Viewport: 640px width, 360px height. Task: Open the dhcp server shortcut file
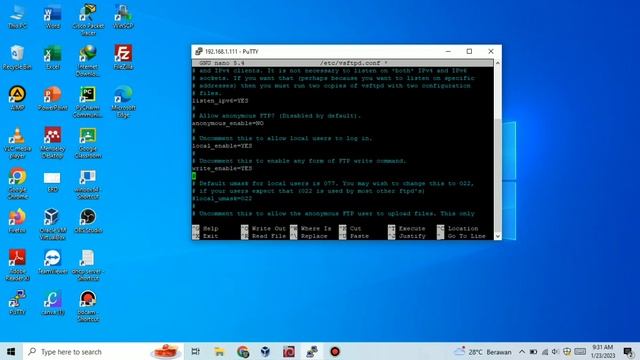pos(88,265)
